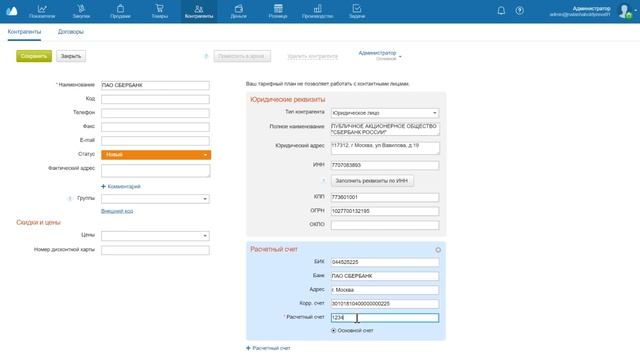The height and width of the screenshot is (360, 640).
Task: Click the empty ОКПО field
Action: pyautogui.click(x=385, y=225)
